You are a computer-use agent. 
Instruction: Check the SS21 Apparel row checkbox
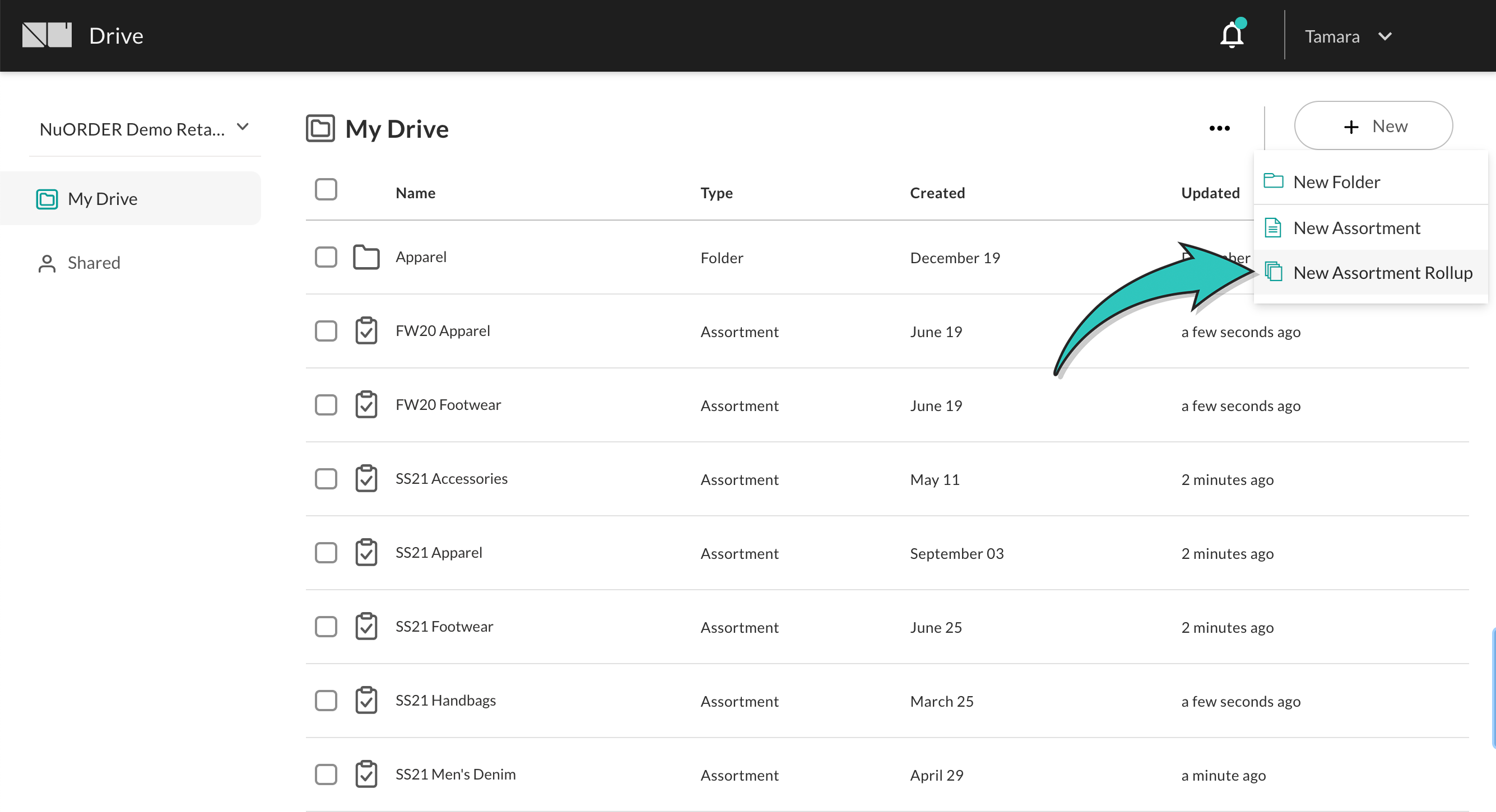pos(326,553)
